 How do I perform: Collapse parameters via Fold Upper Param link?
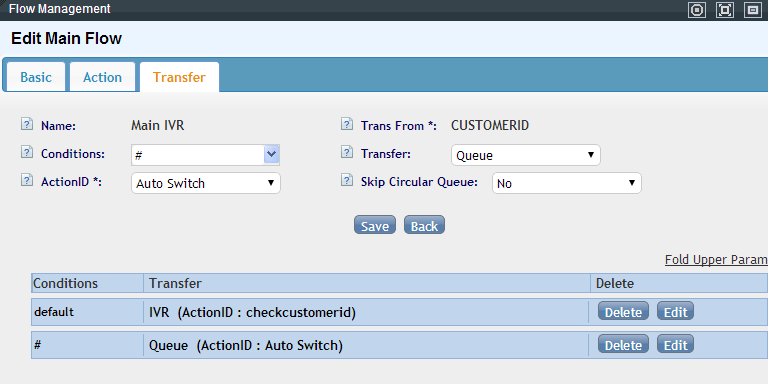pos(716,260)
